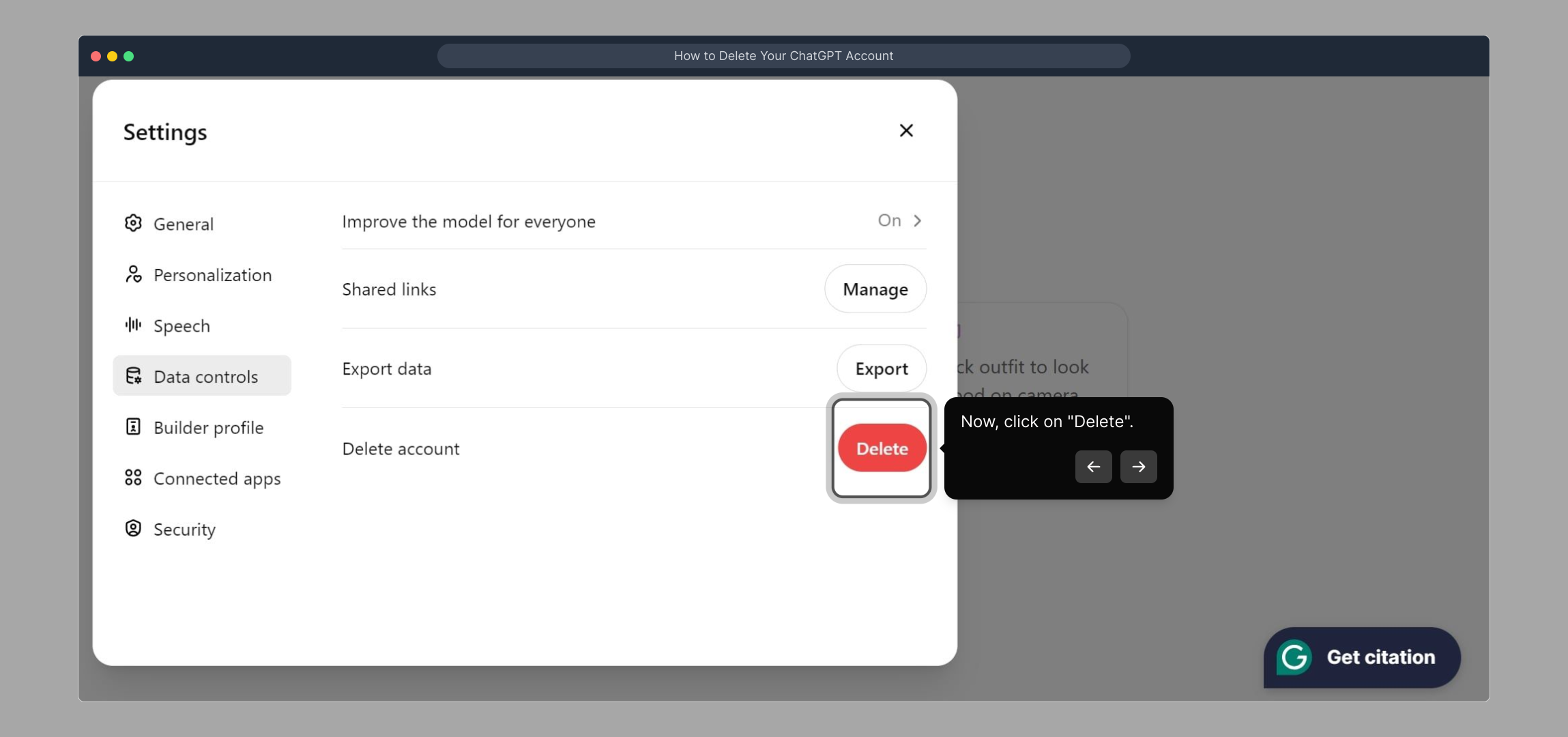Open the 'On' setting for model improvement
This screenshot has width=1568, height=737.
click(889, 220)
